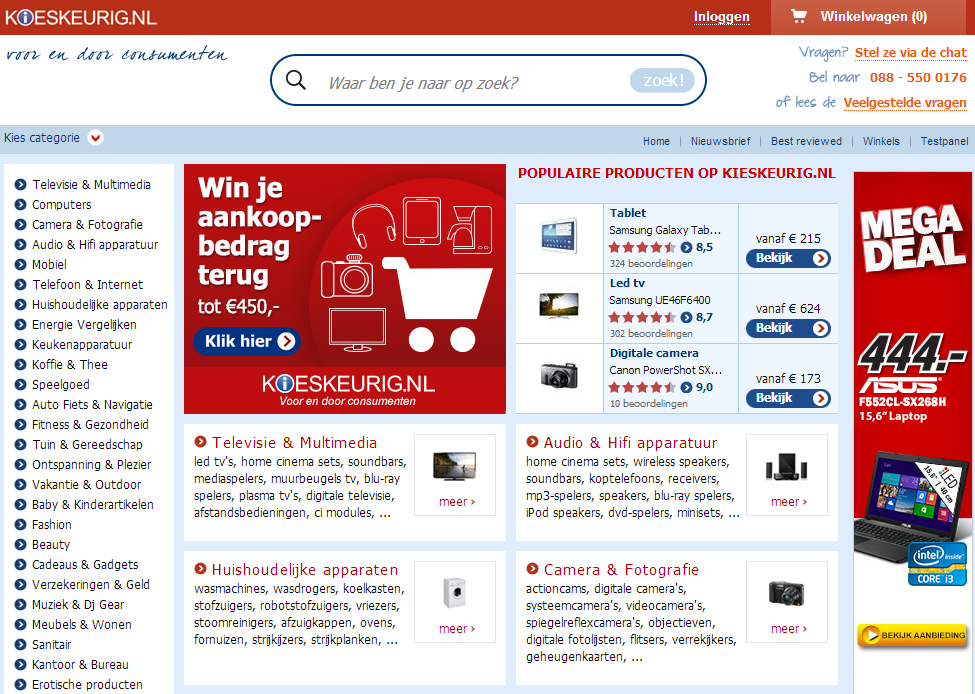Viewport: 975px width, 694px height.
Task: Go to Home in the navigation bar
Action: pyautogui.click(x=656, y=141)
